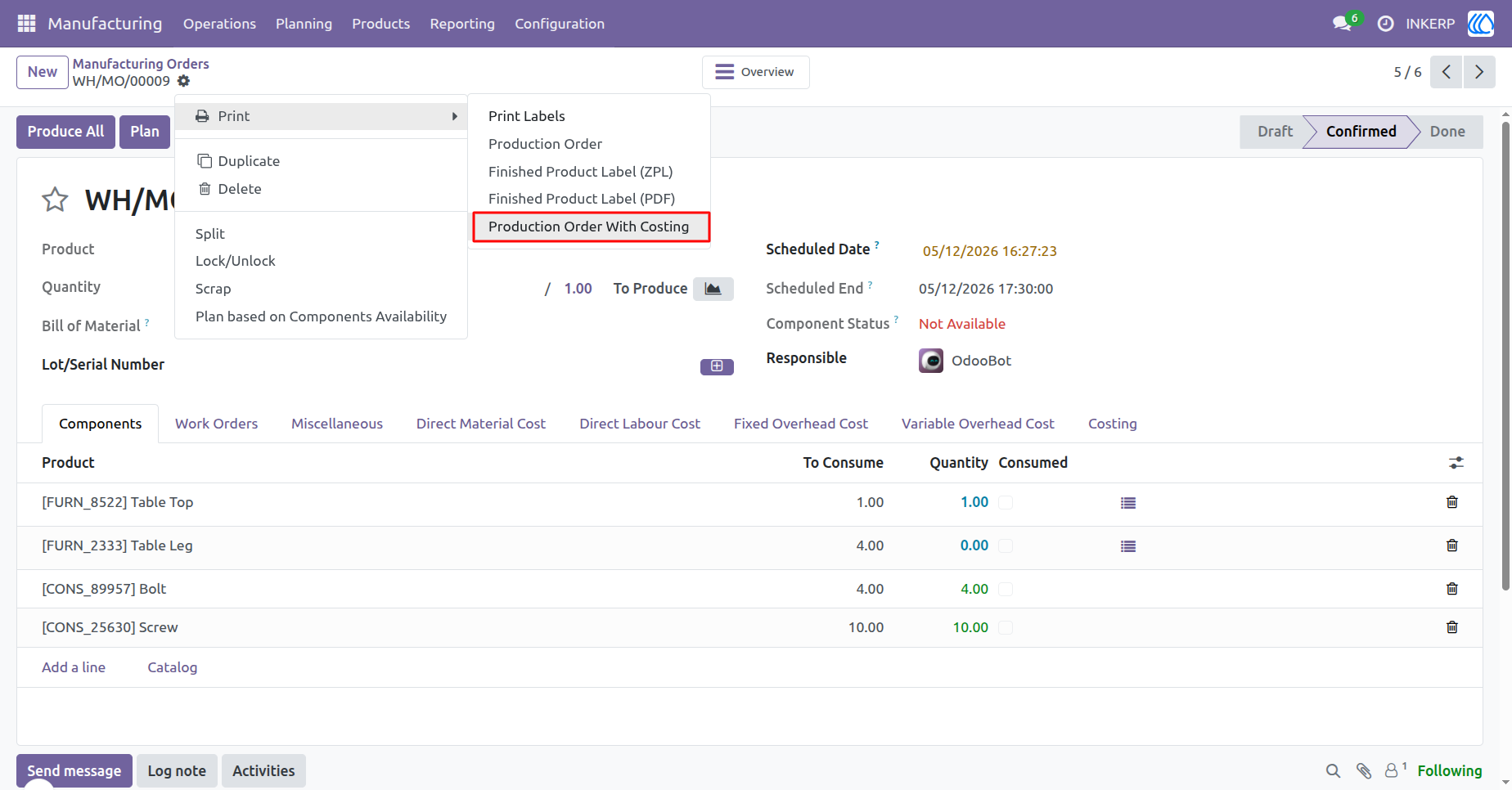Viewport: 1512px width, 790px height.
Task: Click the Done stage in status bar
Action: pos(1447,132)
